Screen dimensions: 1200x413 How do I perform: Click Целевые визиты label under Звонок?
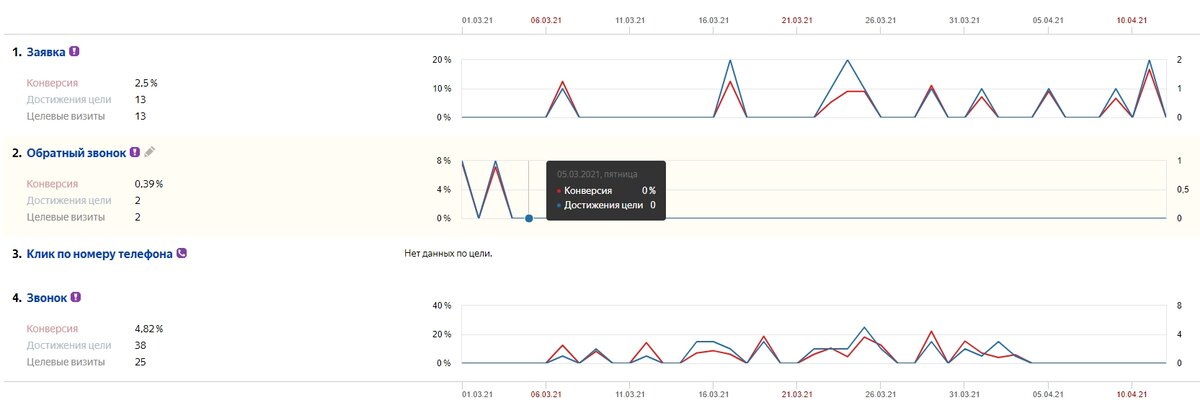[65, 362]
